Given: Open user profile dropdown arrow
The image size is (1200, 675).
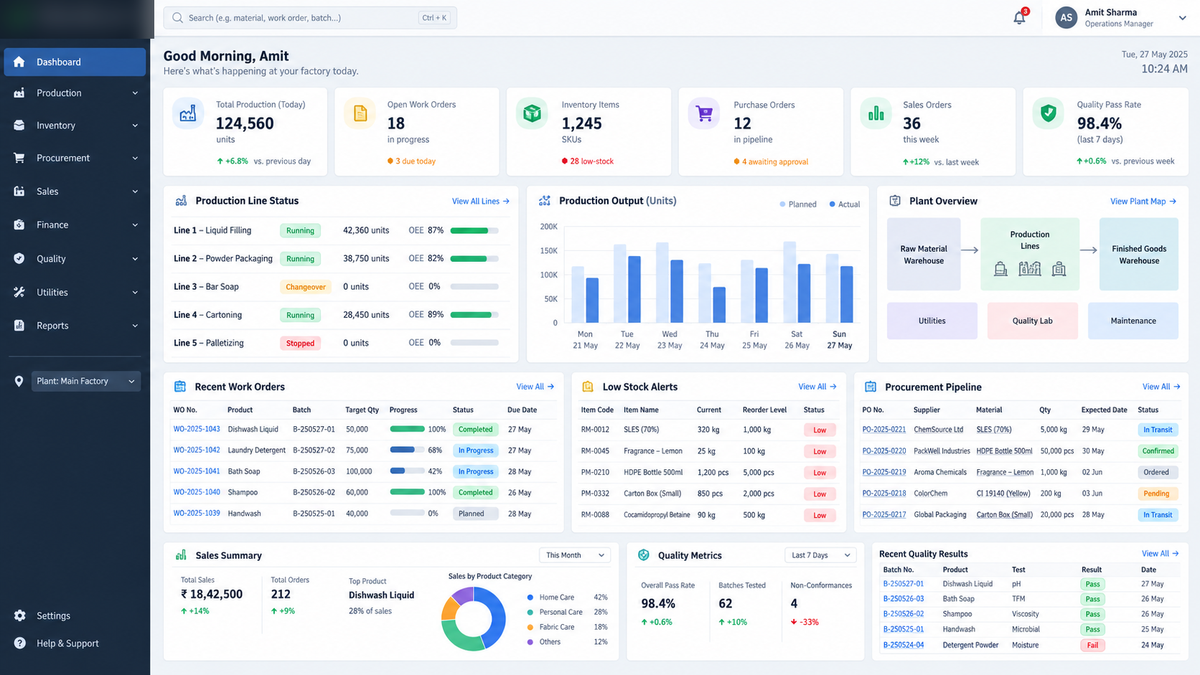Looking at the screenshot, I should 1182,18.
